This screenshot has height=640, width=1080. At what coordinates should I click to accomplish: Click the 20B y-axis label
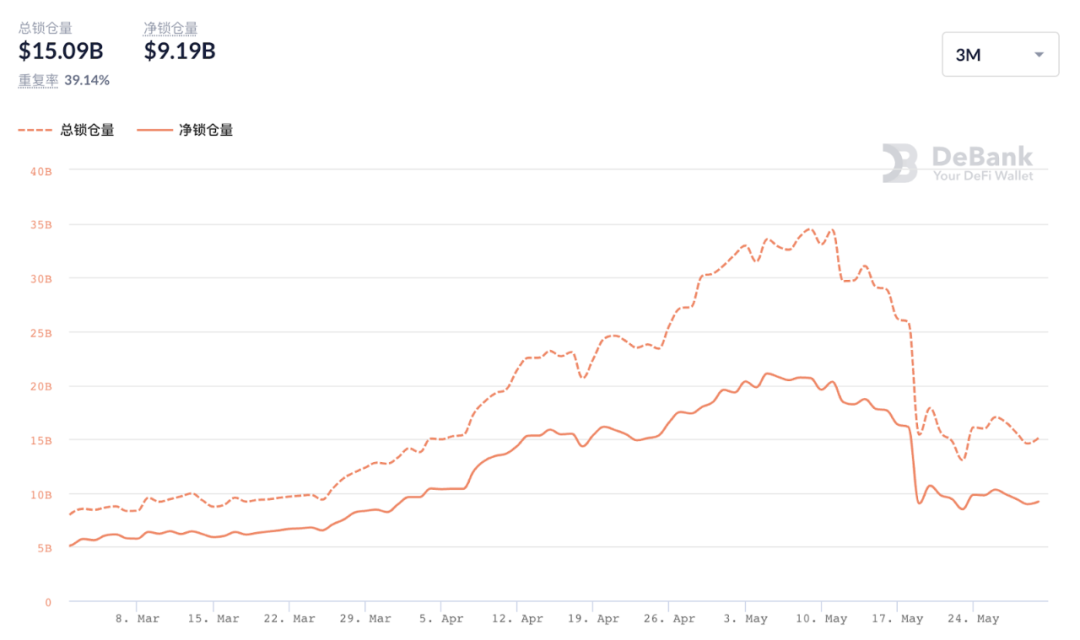coord(41,386)
